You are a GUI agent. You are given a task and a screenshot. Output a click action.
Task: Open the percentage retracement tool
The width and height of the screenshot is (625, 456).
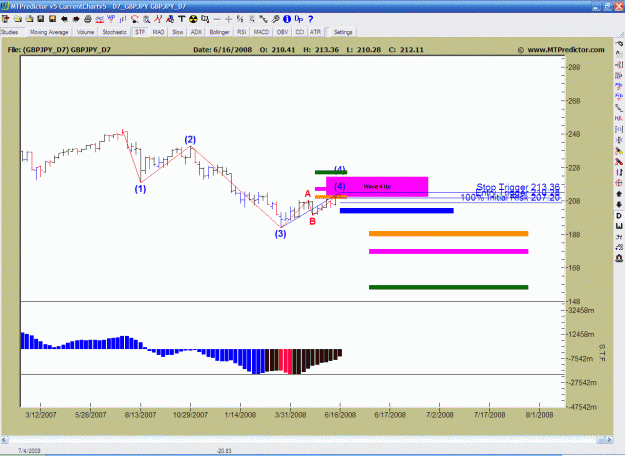coord(240,19)
